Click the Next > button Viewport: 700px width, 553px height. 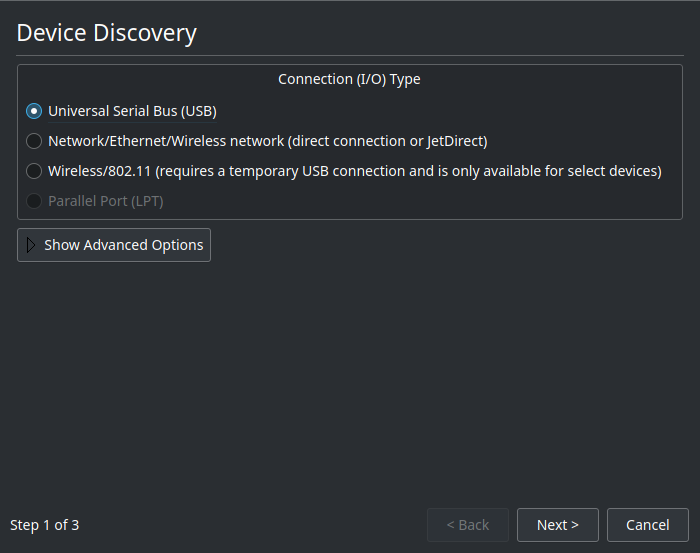[557, 525]
